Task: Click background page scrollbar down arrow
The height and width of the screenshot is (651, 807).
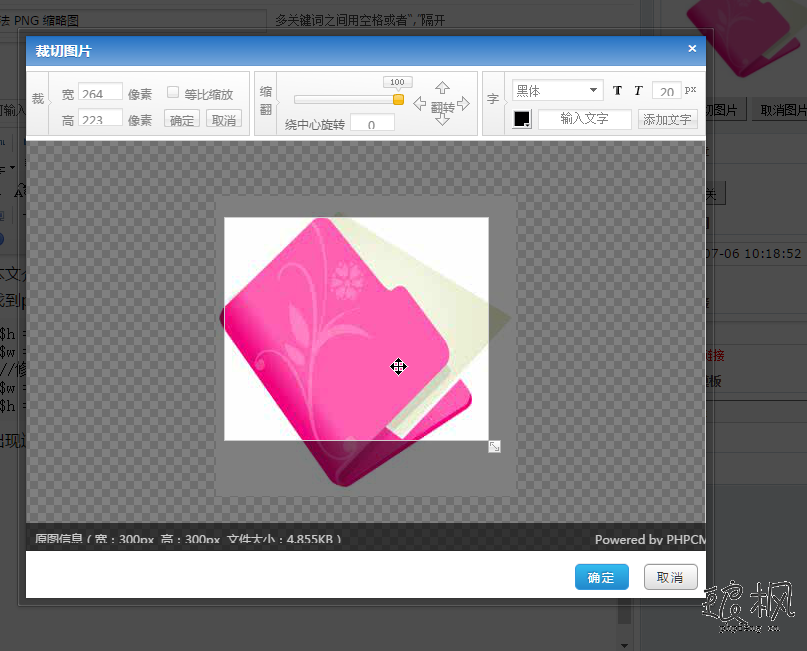Action: point(624,645)
